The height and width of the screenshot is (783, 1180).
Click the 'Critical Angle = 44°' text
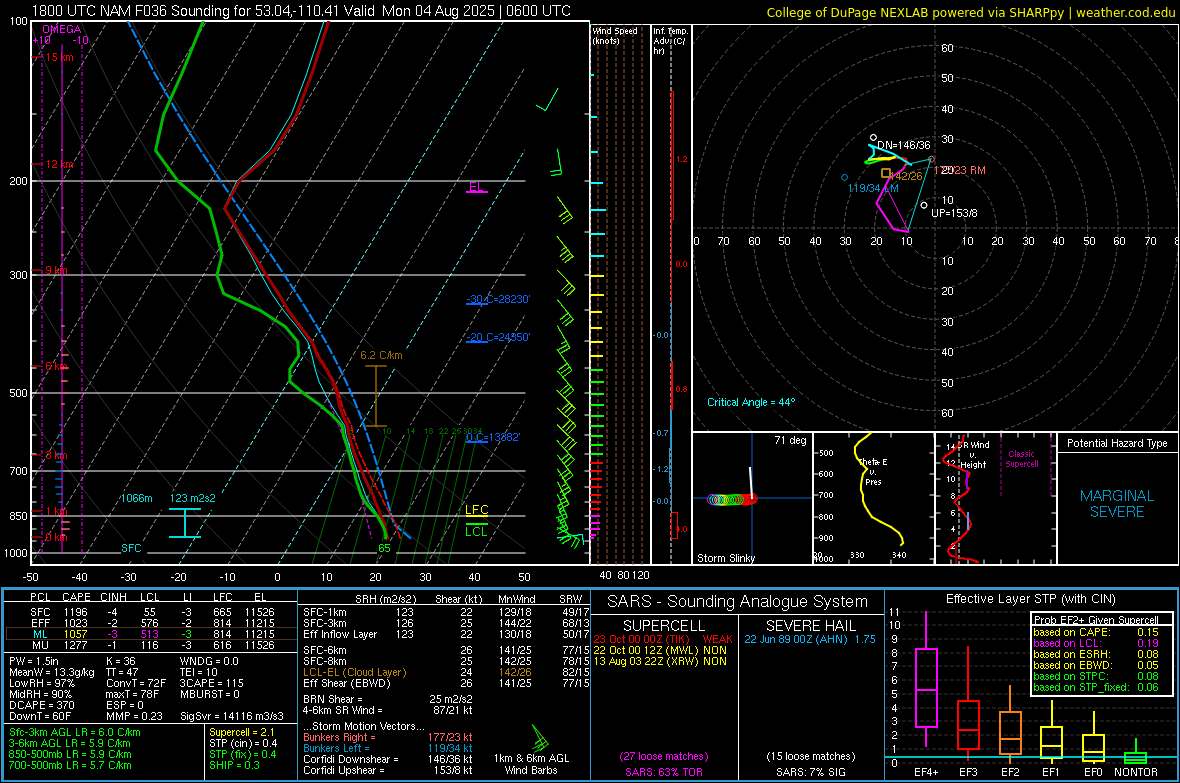point(751,402)
